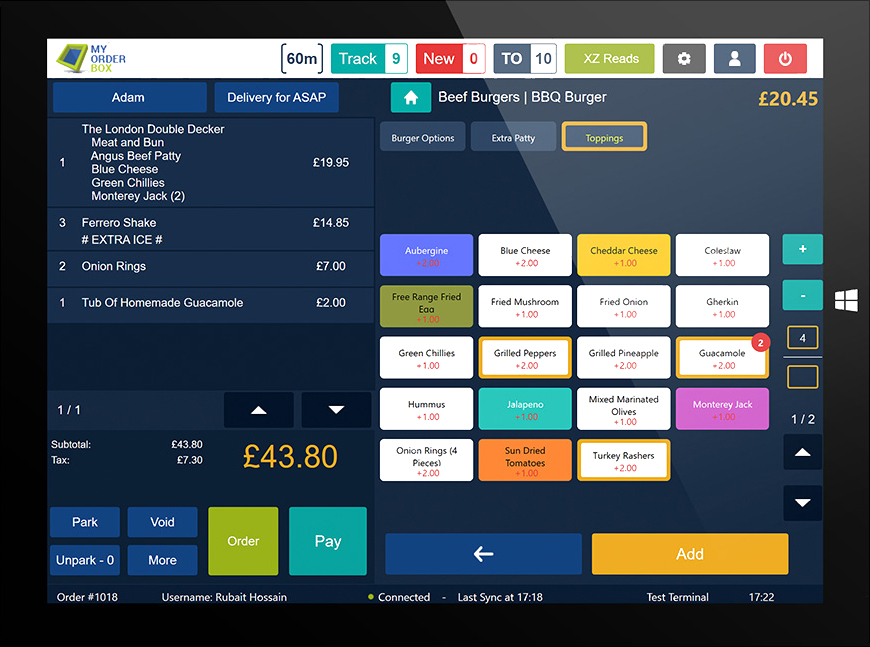Image resolution: width=870 pixels, height=647 pixels.
Task: Toggle the Gherkin topping
Action: pos(722,306)
